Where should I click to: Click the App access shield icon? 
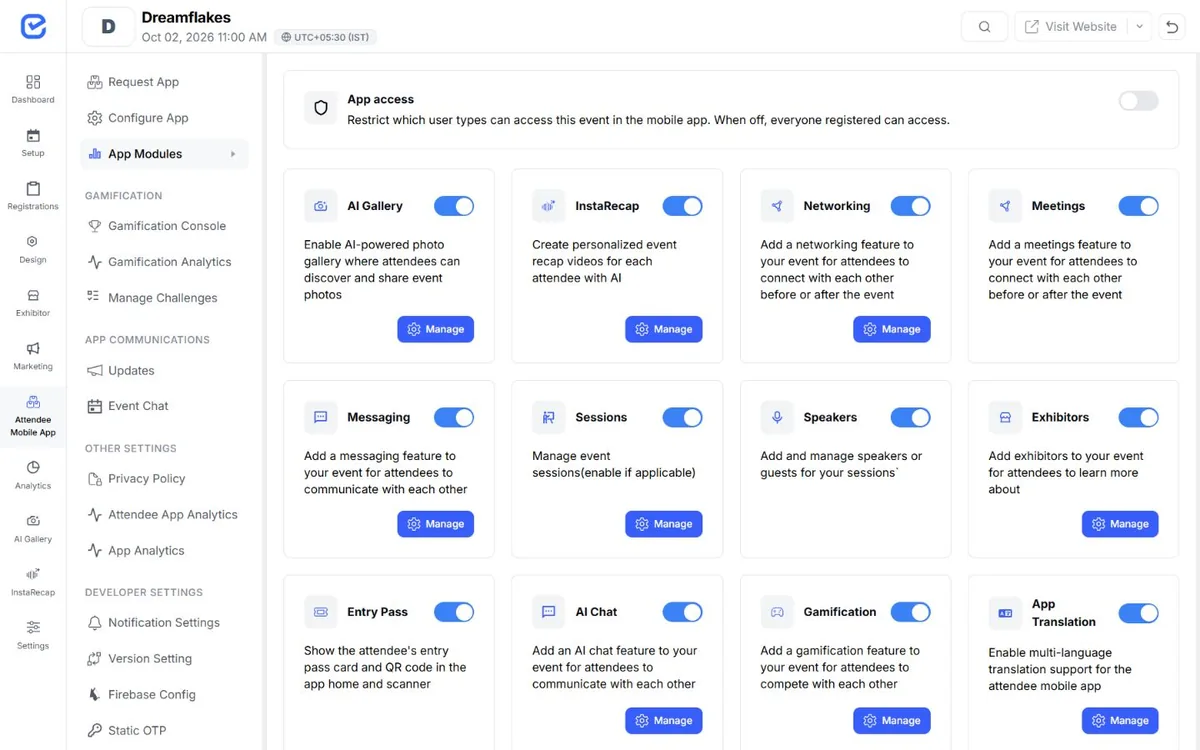pos(321,108)
